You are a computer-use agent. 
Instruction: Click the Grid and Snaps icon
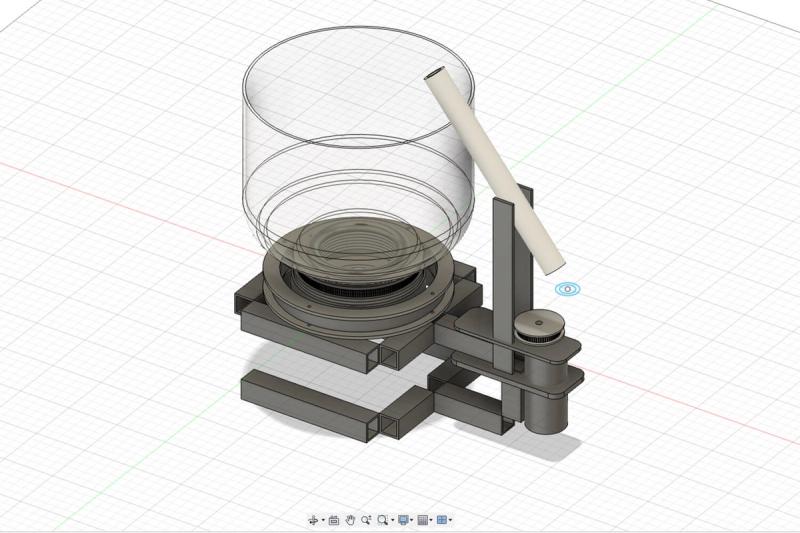(422, 520)
